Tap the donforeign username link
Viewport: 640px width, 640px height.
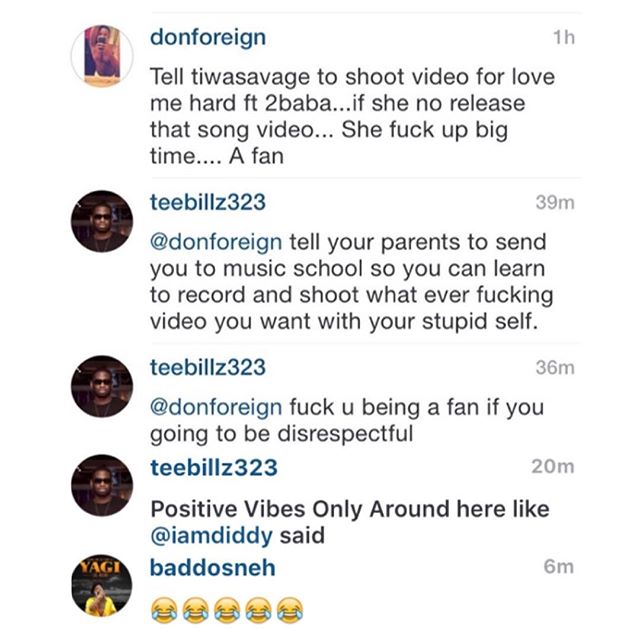click(x=208, y=38)
